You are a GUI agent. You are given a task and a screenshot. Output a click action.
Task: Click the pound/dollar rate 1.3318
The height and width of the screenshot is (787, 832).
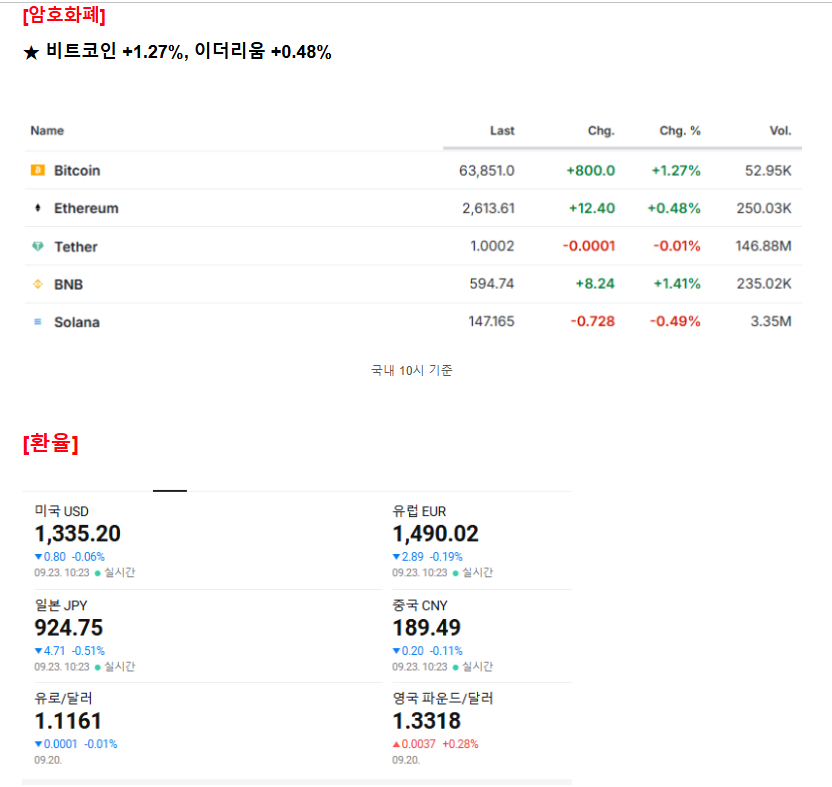[x=427, y=721]
